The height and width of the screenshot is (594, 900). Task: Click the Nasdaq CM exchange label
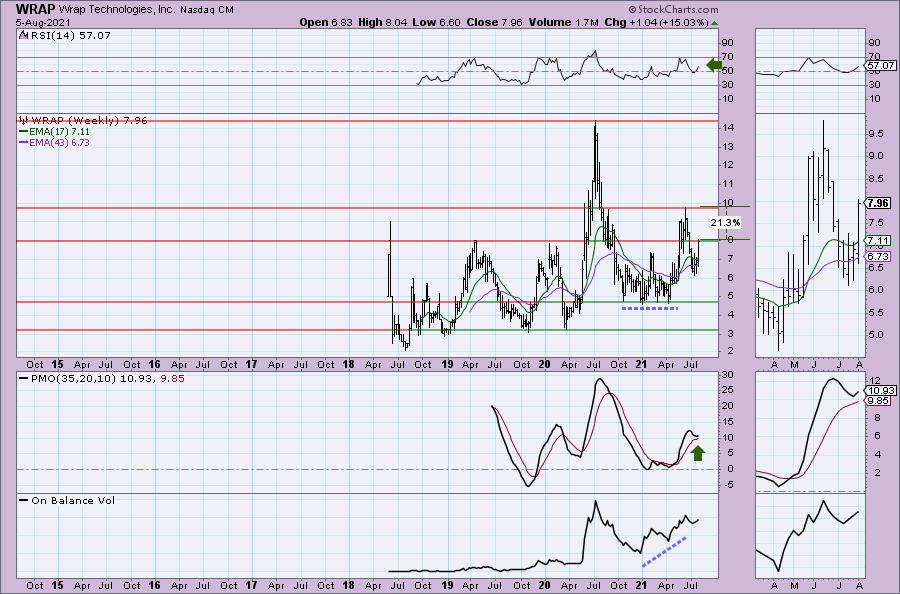tap(207, 10)
